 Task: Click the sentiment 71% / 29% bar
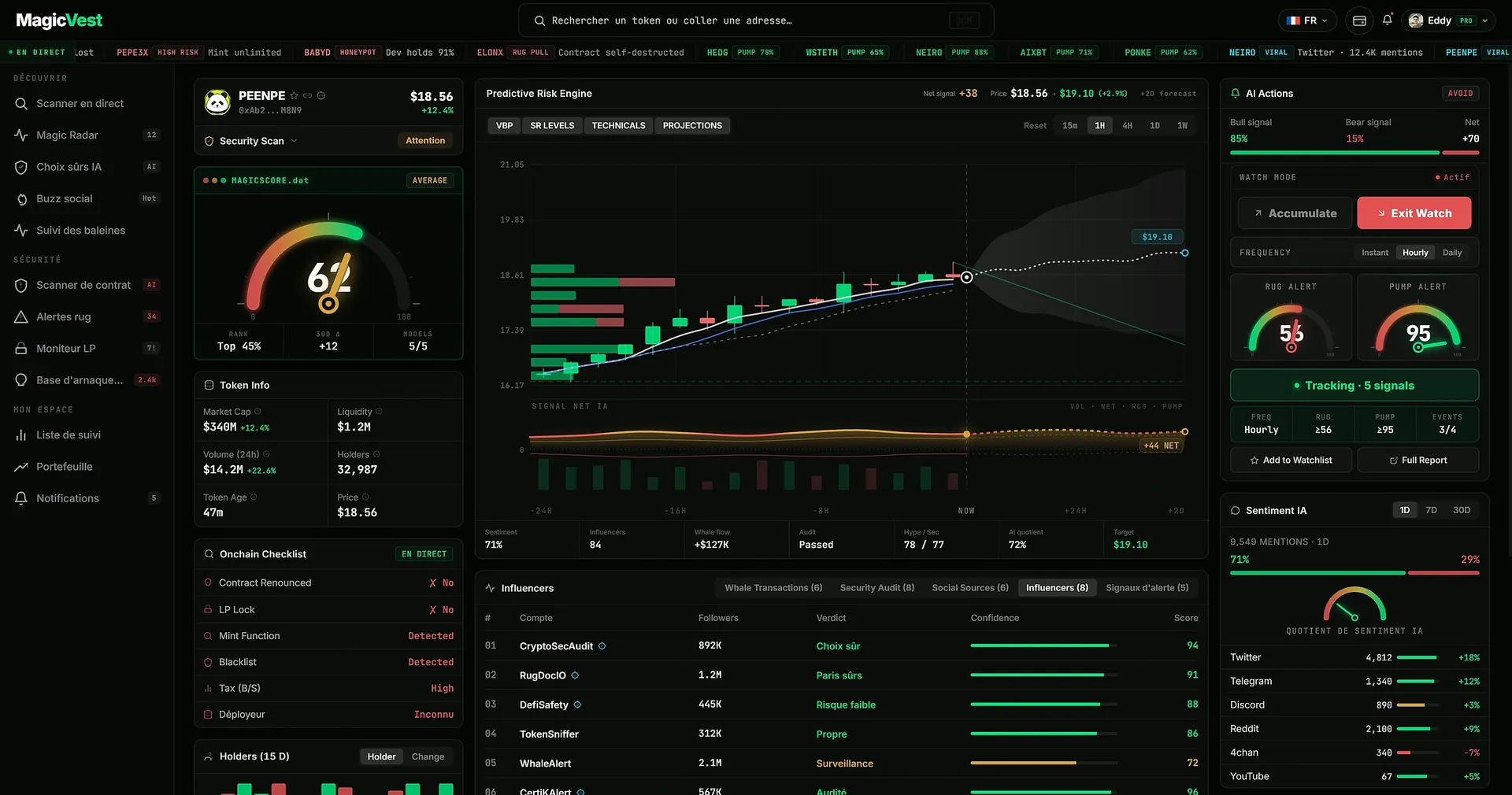pyautogui.click(x=1354, y=573)
